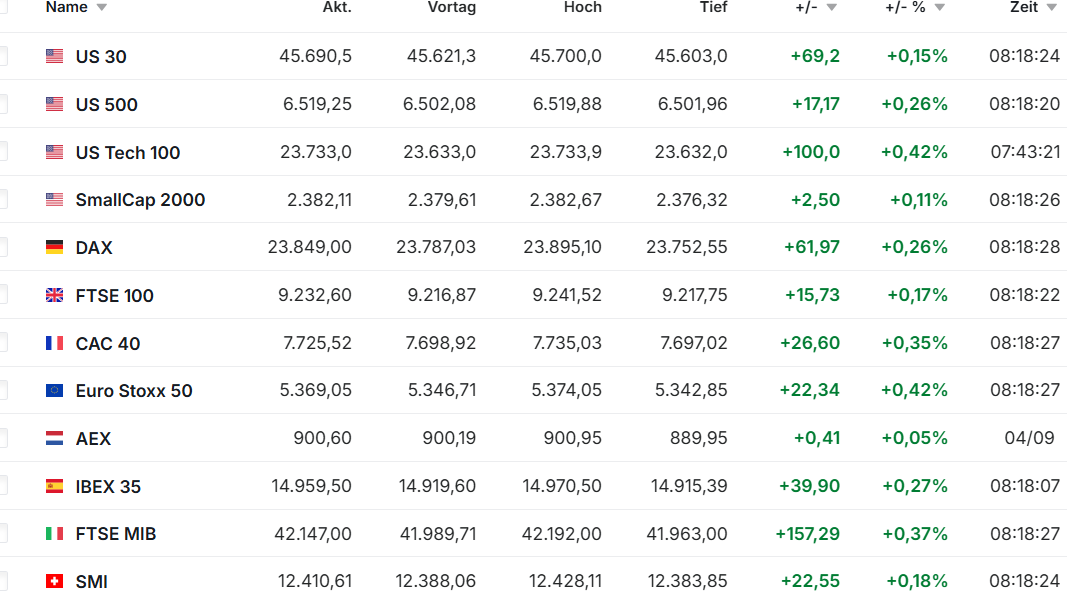
Task: Click the +/- column sort arrow
Action: click(x=832, y=8)
